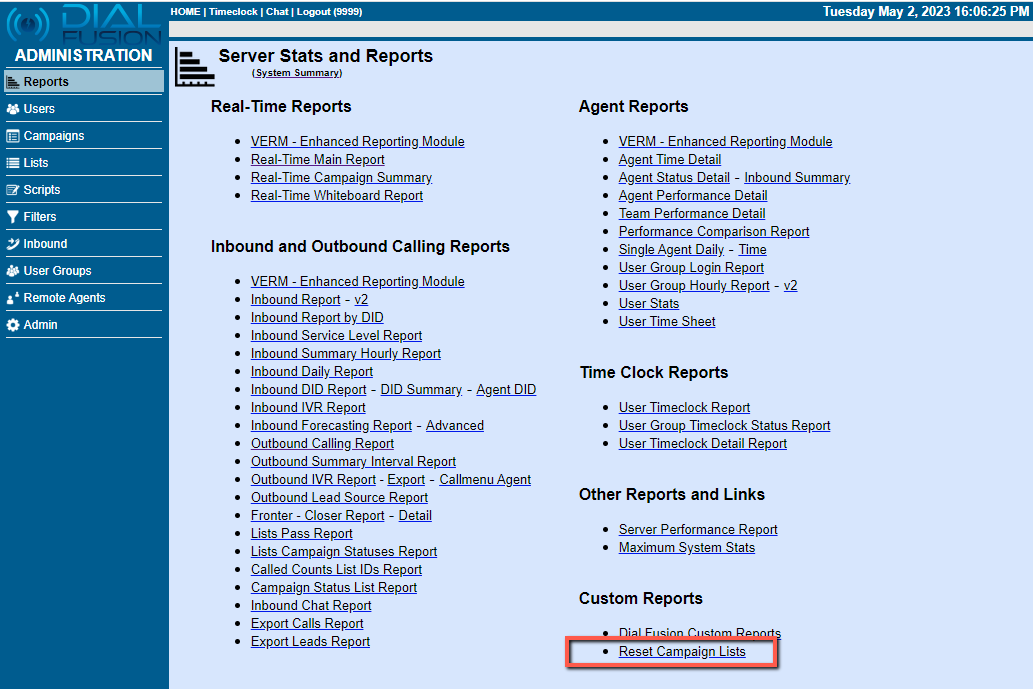Screen dimensions: 1033x689
Task: Click the User Groups icon in sidebar
Action: point(13,271)
